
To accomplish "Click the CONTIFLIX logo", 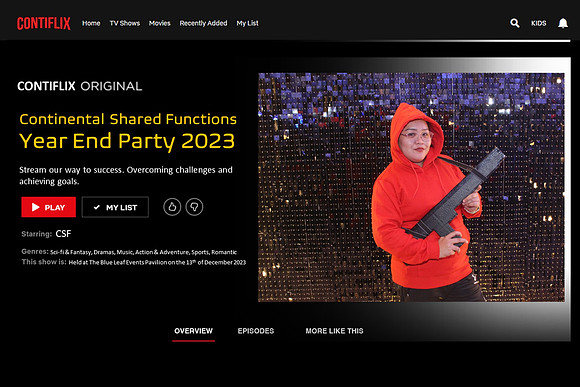I will coord(44,23).
